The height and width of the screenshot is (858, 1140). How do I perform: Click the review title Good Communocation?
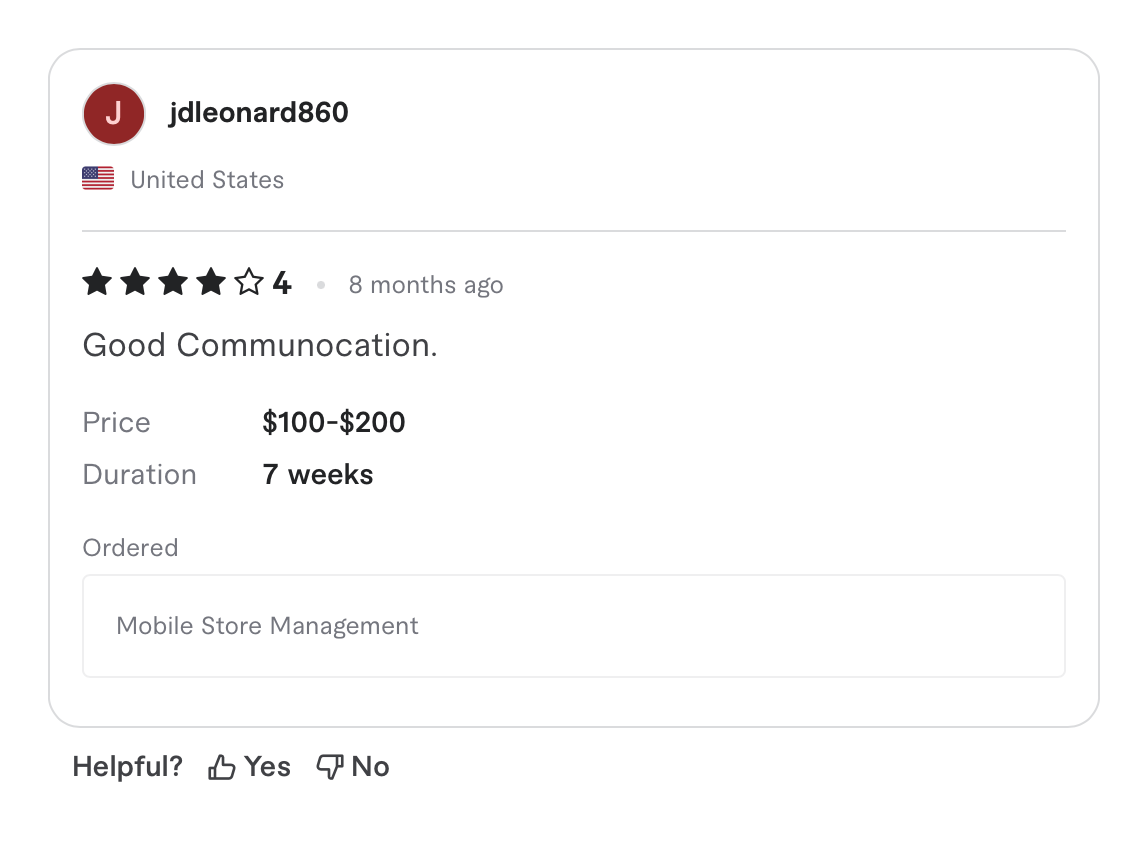pos(259,345)
